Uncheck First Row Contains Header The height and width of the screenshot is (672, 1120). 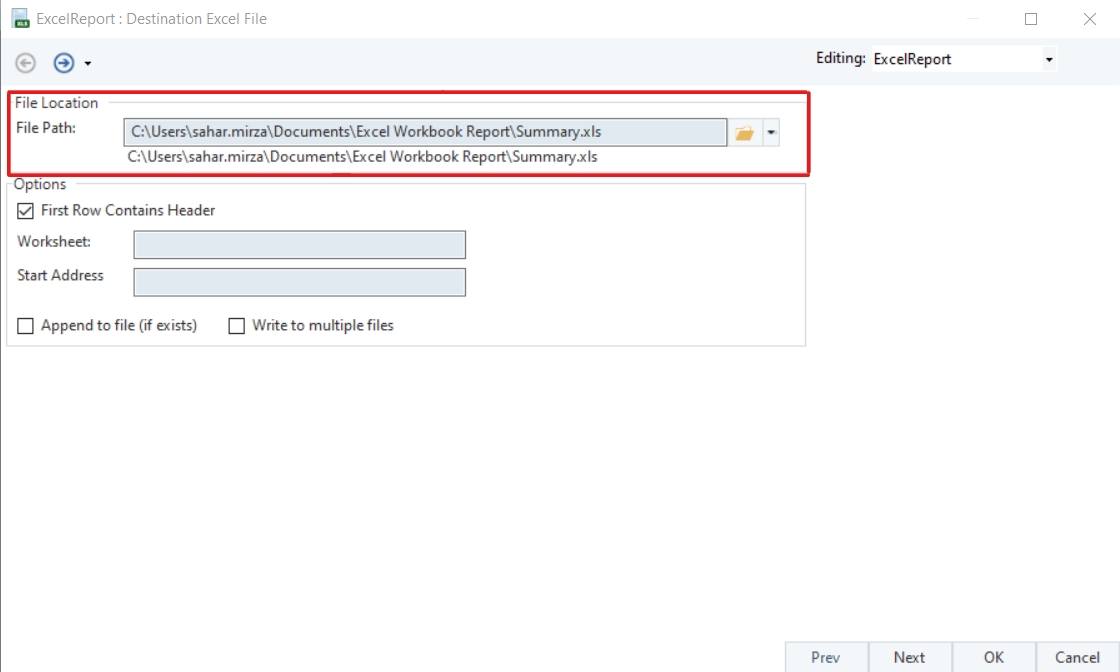pos(26,211)
